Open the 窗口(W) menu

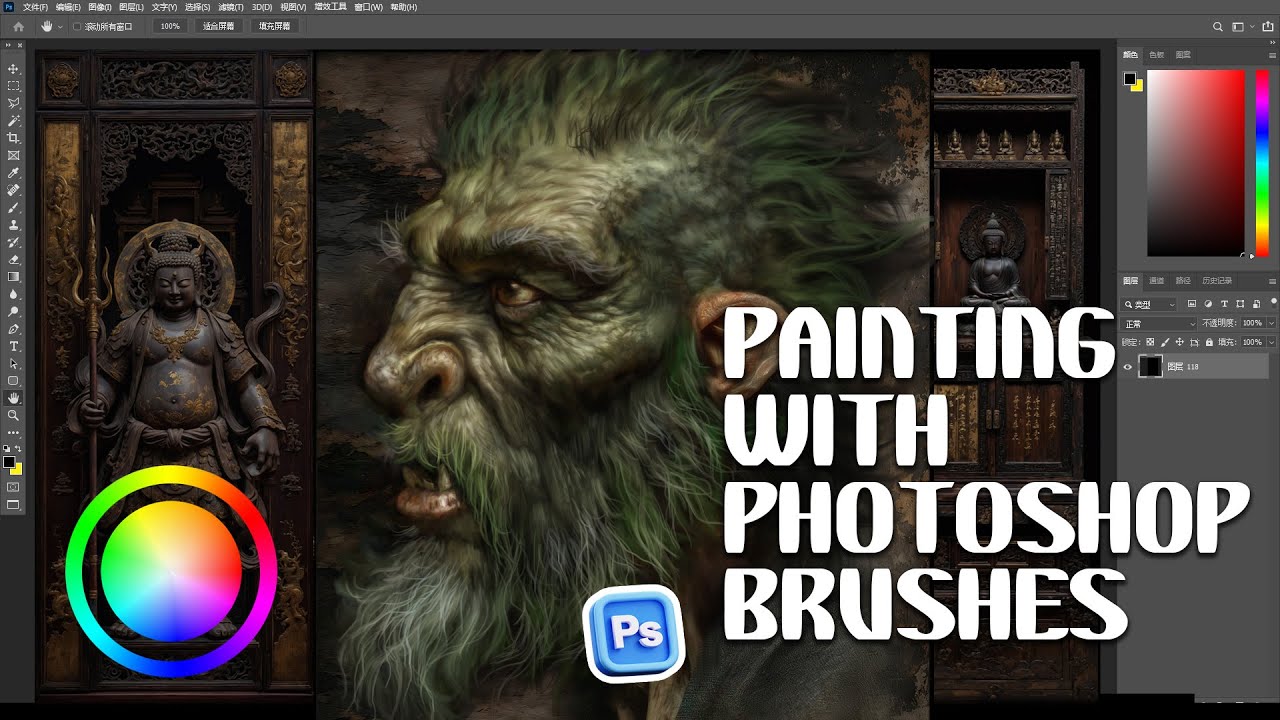[369, 7]
